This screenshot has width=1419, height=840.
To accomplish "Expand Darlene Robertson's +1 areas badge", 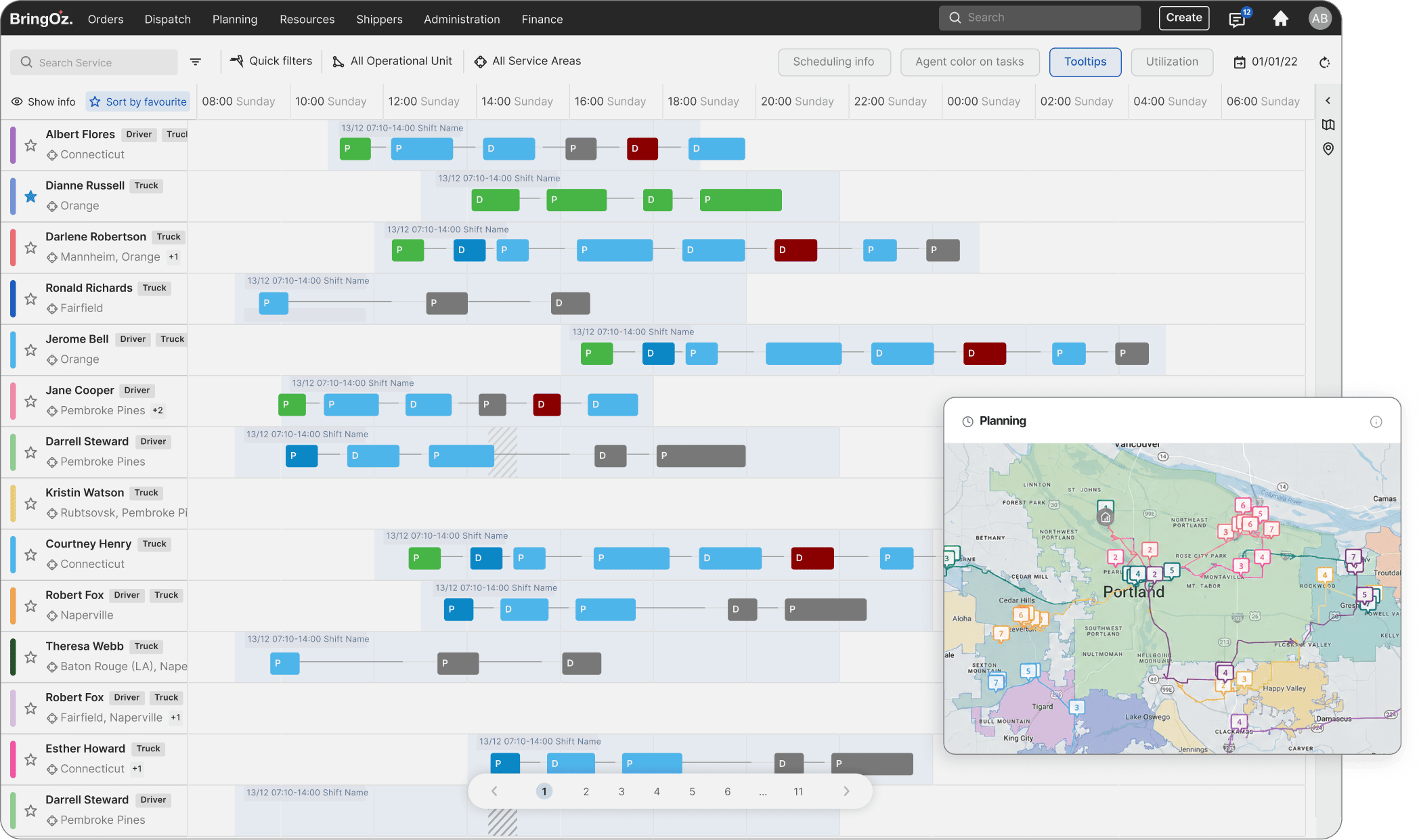I will [174, 257].
